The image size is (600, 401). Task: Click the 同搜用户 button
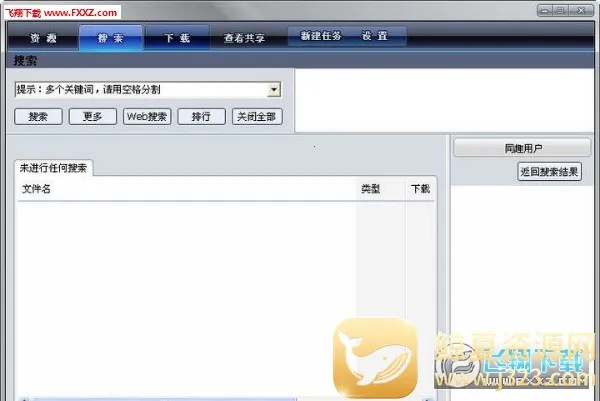click(x=522, y=148)
